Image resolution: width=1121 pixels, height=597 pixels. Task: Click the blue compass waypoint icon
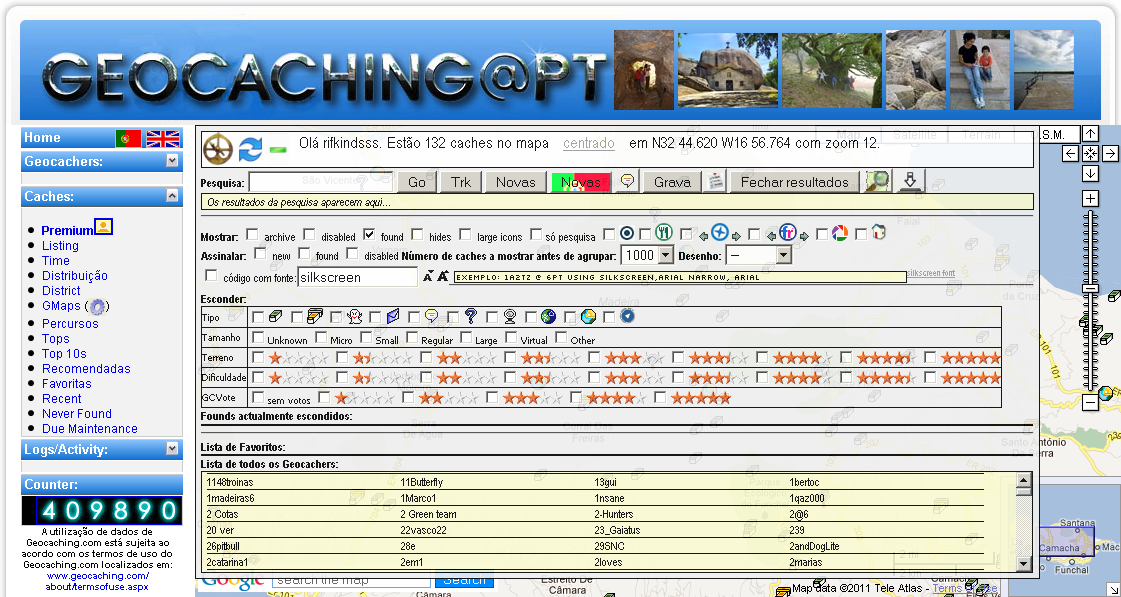pyautogui.click(x=719, y=233)
